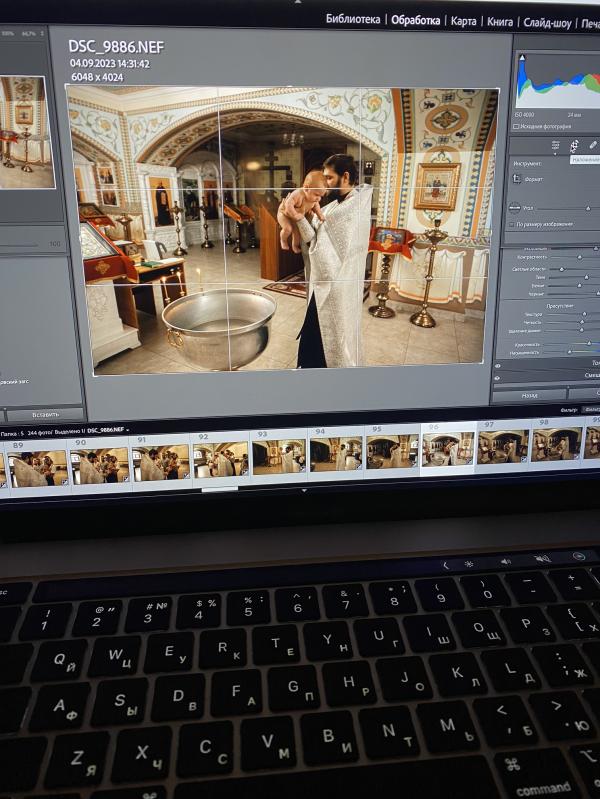
Task: Click the ISO 4000 label under histogram
Action: click(524, 115)
